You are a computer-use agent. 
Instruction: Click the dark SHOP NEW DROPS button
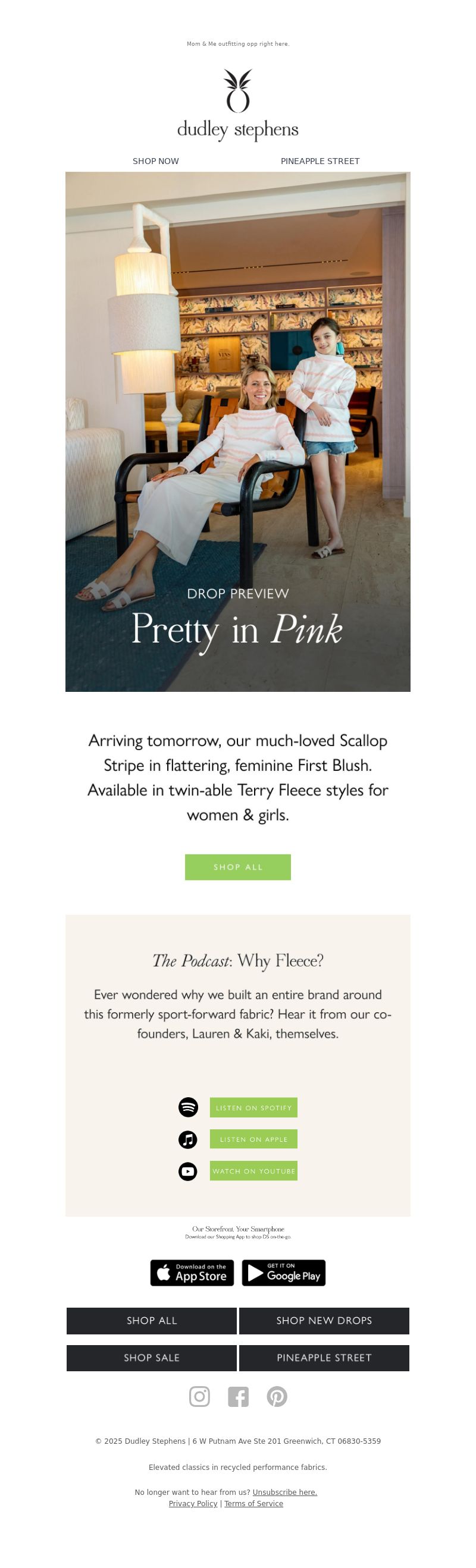pyautogui.click(x=324, y=1321)
